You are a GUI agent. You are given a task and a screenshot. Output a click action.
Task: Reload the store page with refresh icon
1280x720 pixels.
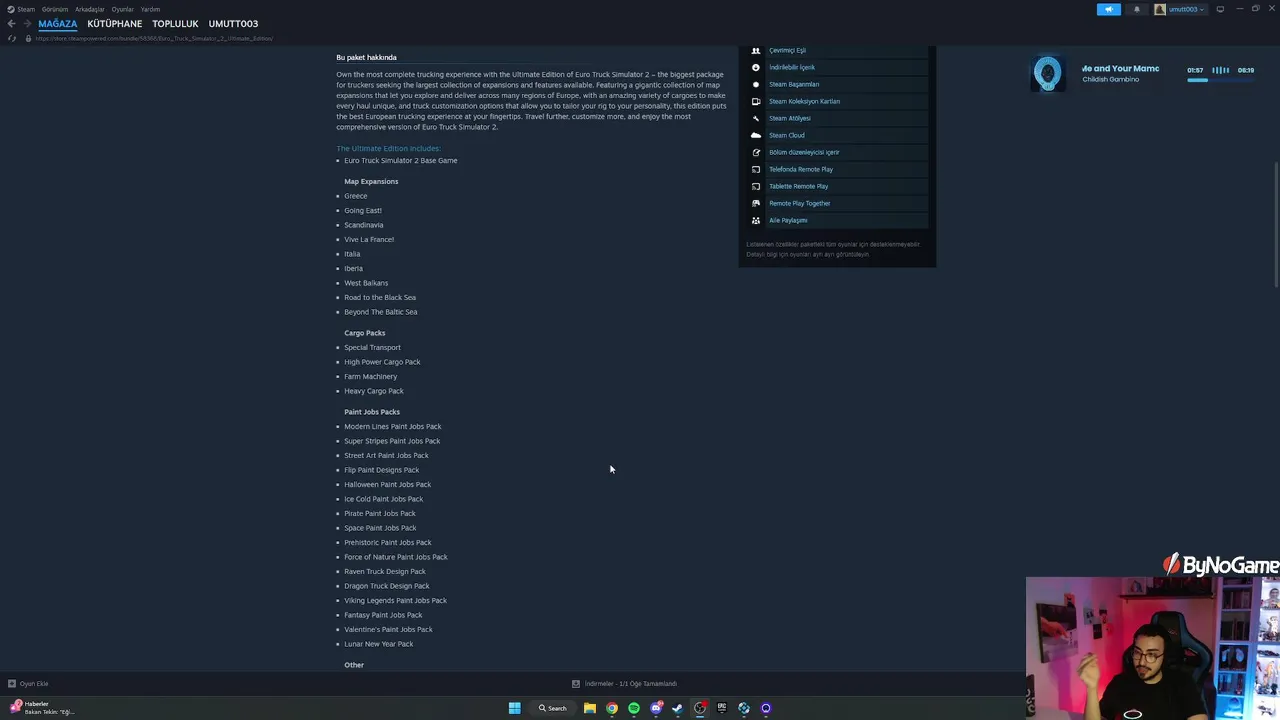(x=11, y=38)
